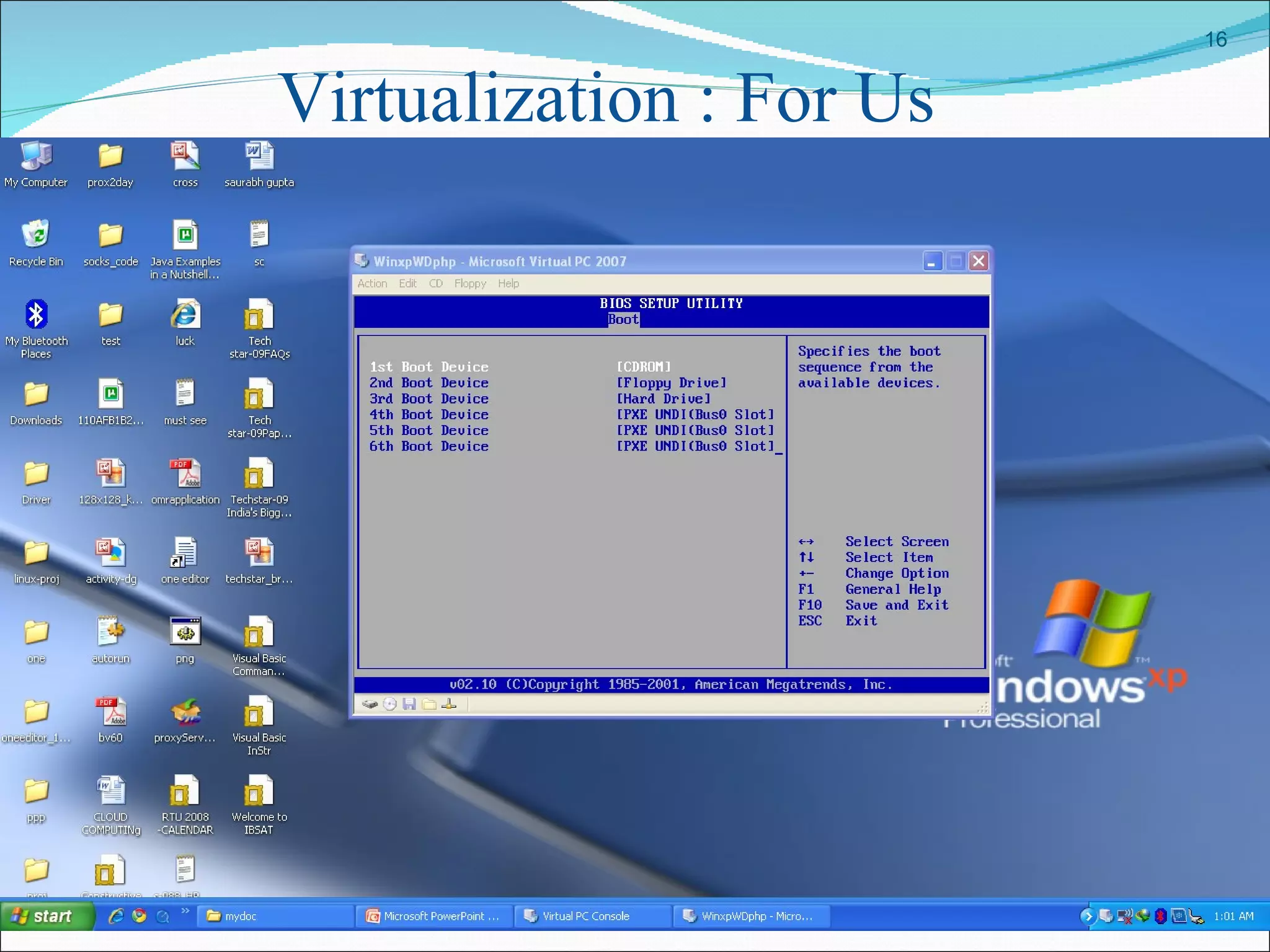Click hard disk icon in Virtual PC status bar
1270x952 pixels.
pos(370,704)
